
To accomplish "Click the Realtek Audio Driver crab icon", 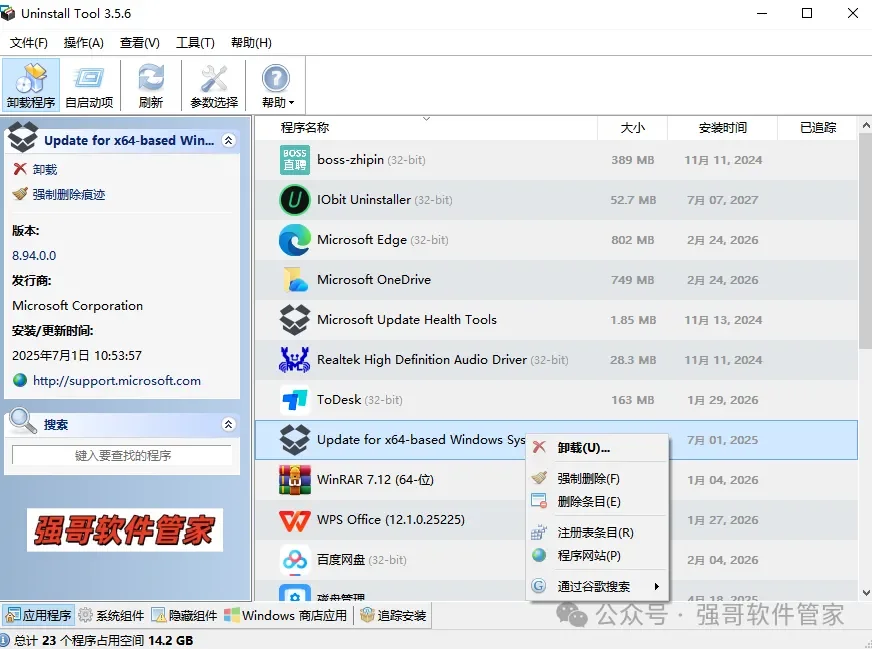I will (294, 360).
